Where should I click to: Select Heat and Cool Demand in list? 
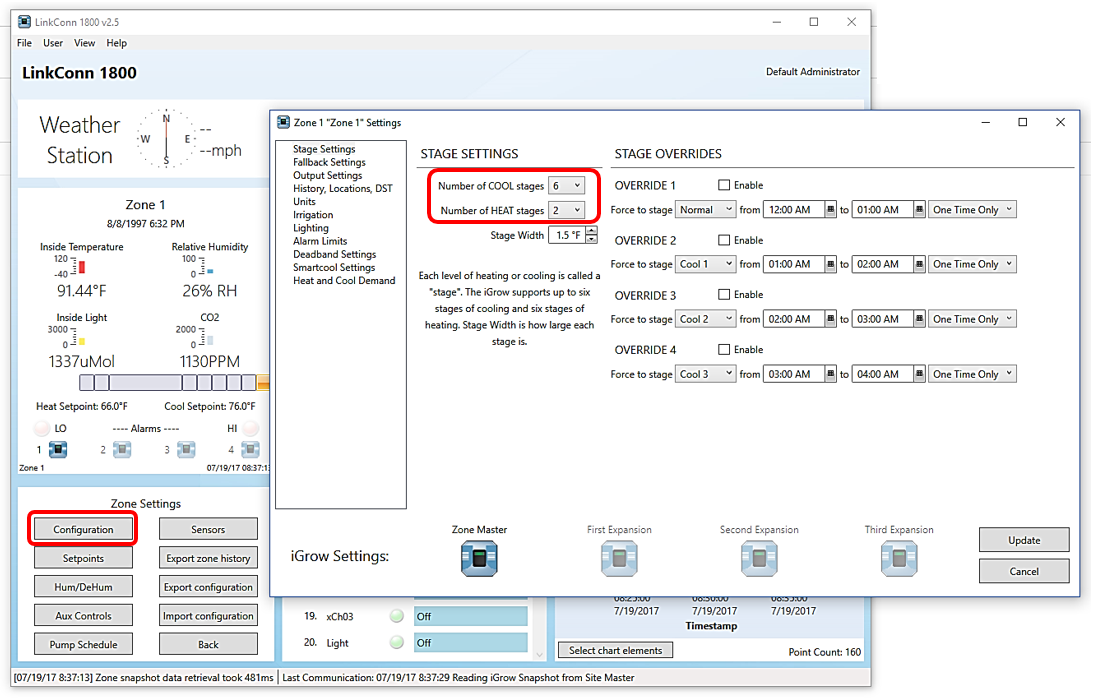coord(344,280)
